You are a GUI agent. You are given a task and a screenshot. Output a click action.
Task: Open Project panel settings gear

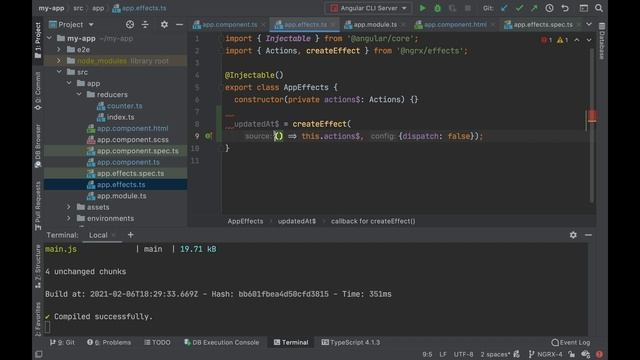coord(164,24)
